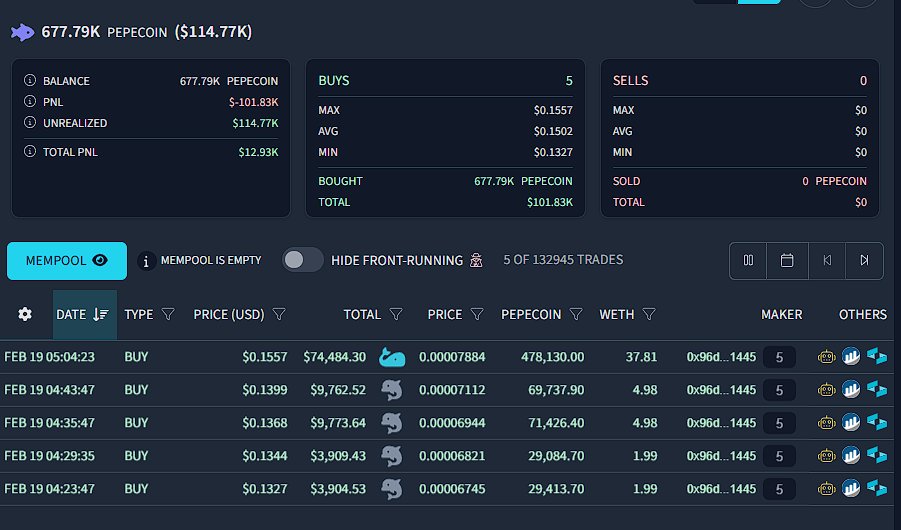The image size is (901, 530).
Task: Jump to the last trades page
Action: [x=864, y=260]
